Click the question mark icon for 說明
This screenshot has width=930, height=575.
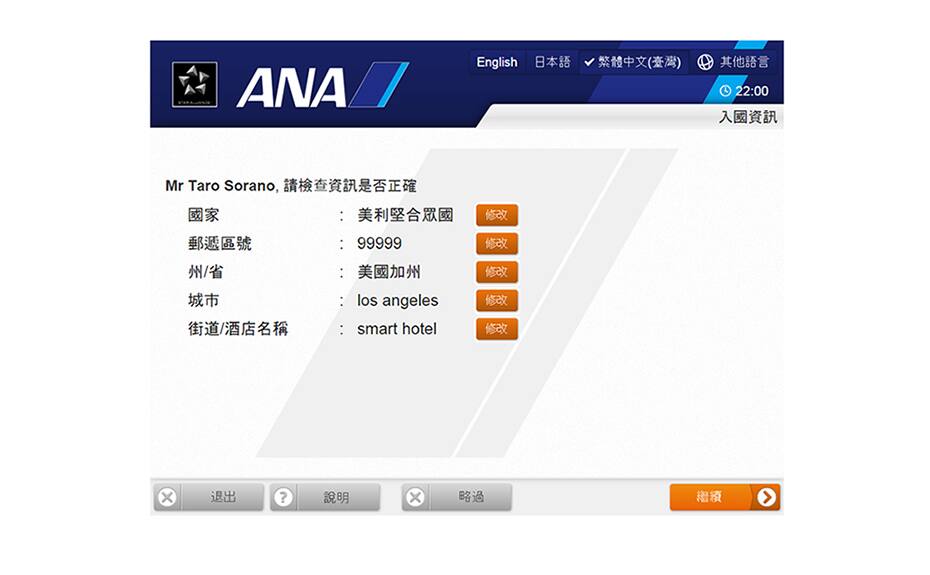[x=284, y=497]
